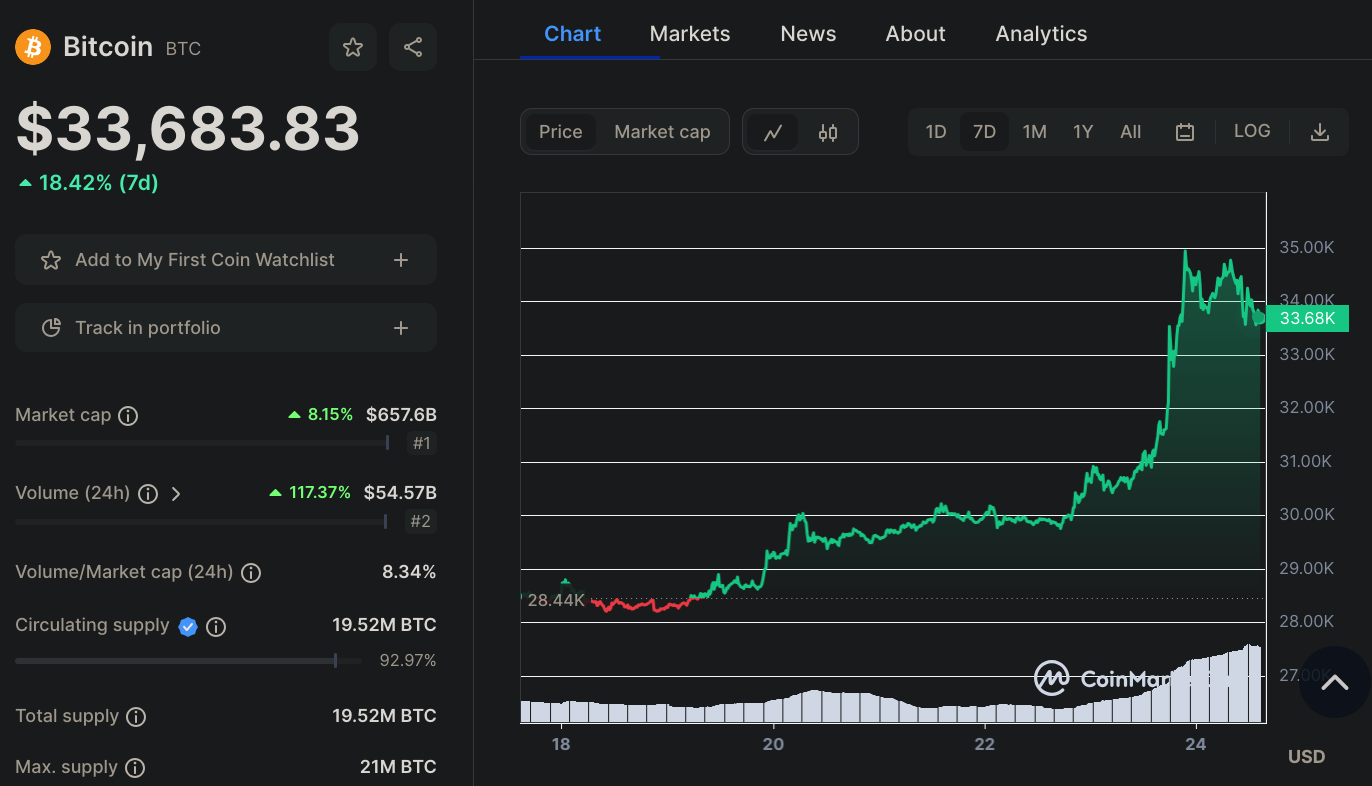Open the Analytics tab
This screenshot has height=786, width=1372.
pyautogui.click(x=1041, y=34)
